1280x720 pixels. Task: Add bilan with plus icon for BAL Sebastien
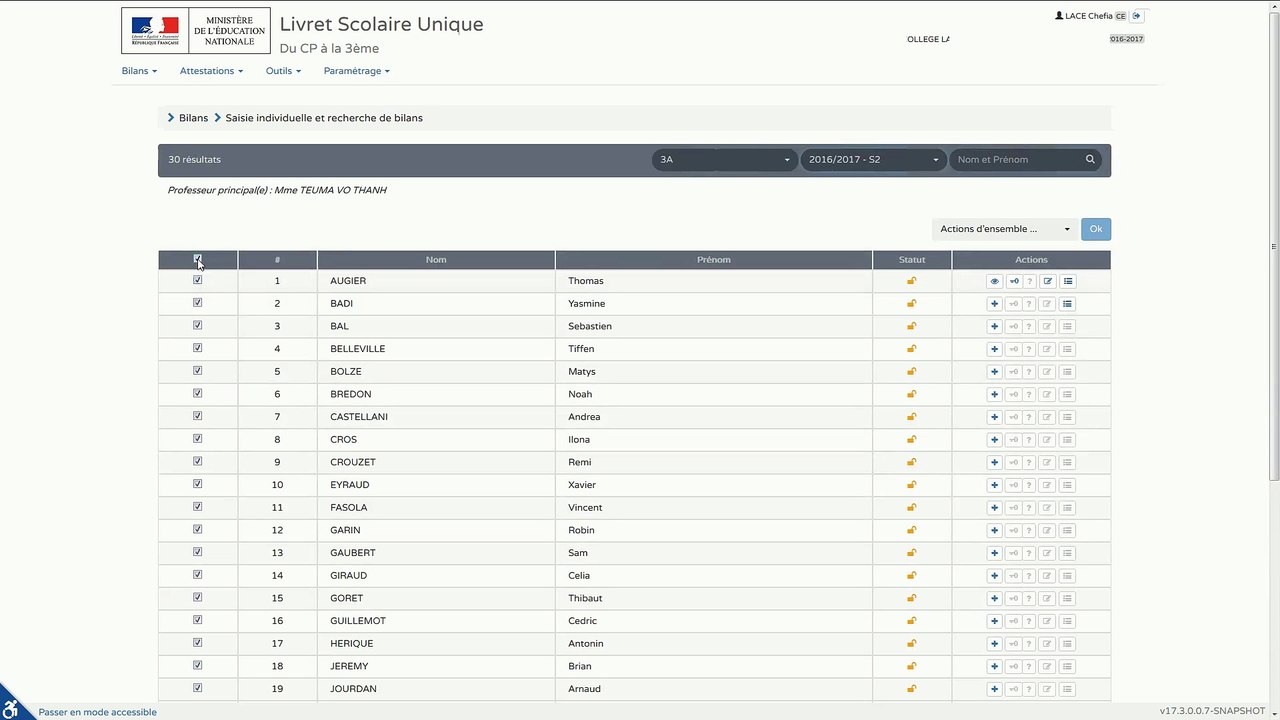(994, 327)
